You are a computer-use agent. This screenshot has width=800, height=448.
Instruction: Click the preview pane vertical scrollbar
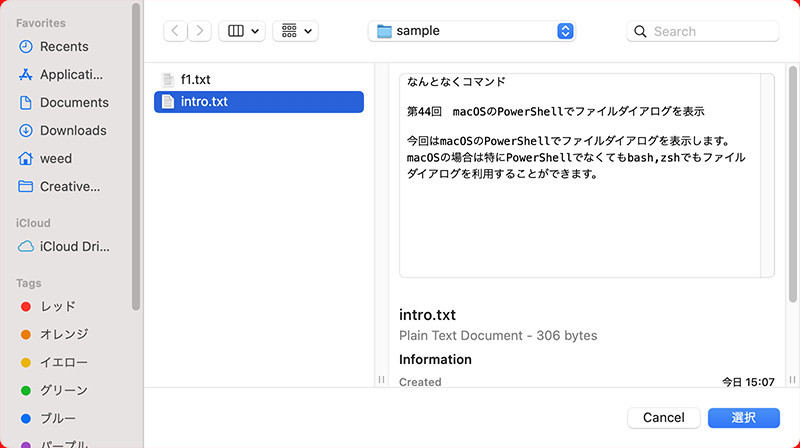pyautogui.click(x=792, y=184)
